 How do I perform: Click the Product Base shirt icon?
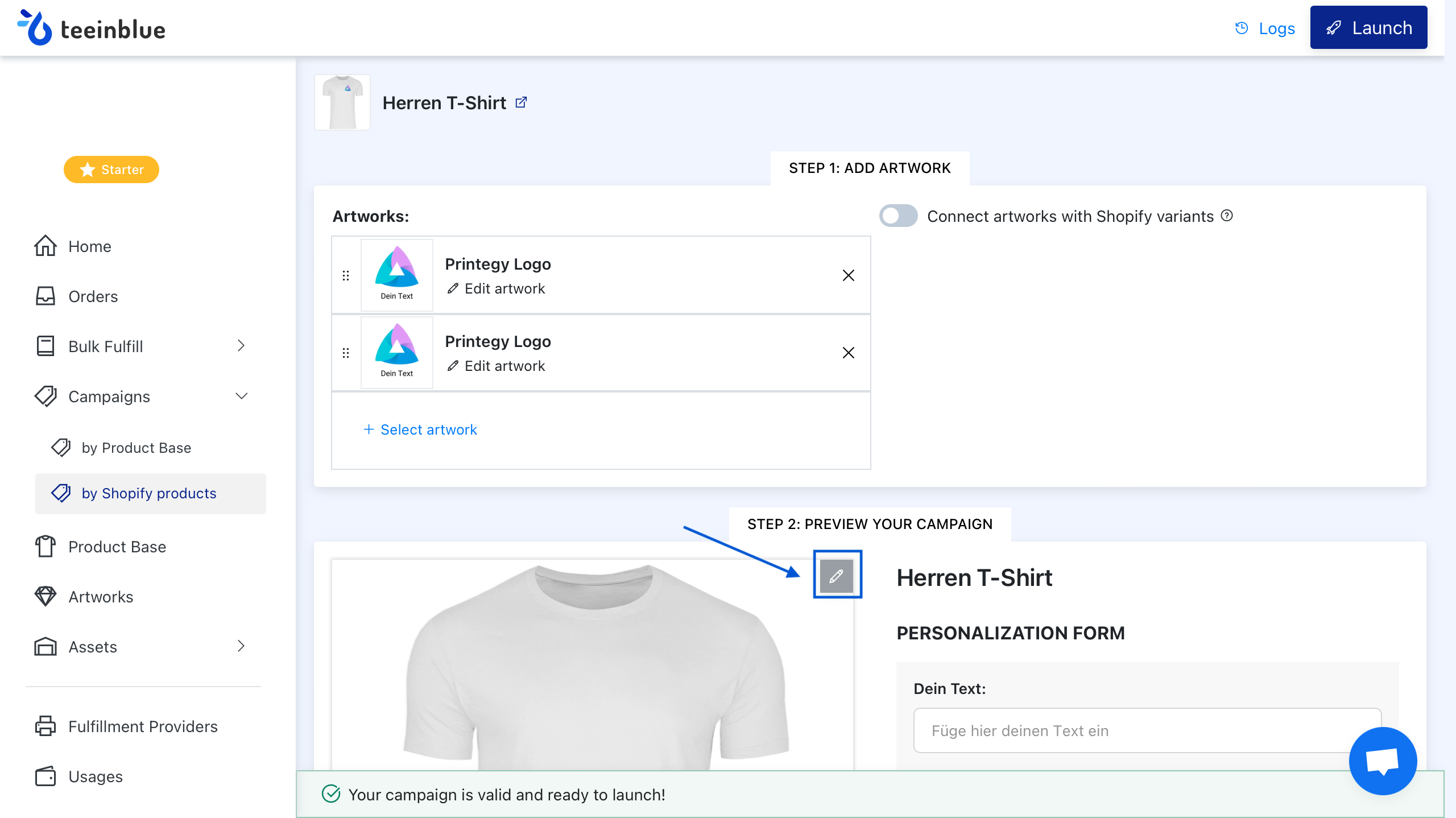tap(45, 547)
